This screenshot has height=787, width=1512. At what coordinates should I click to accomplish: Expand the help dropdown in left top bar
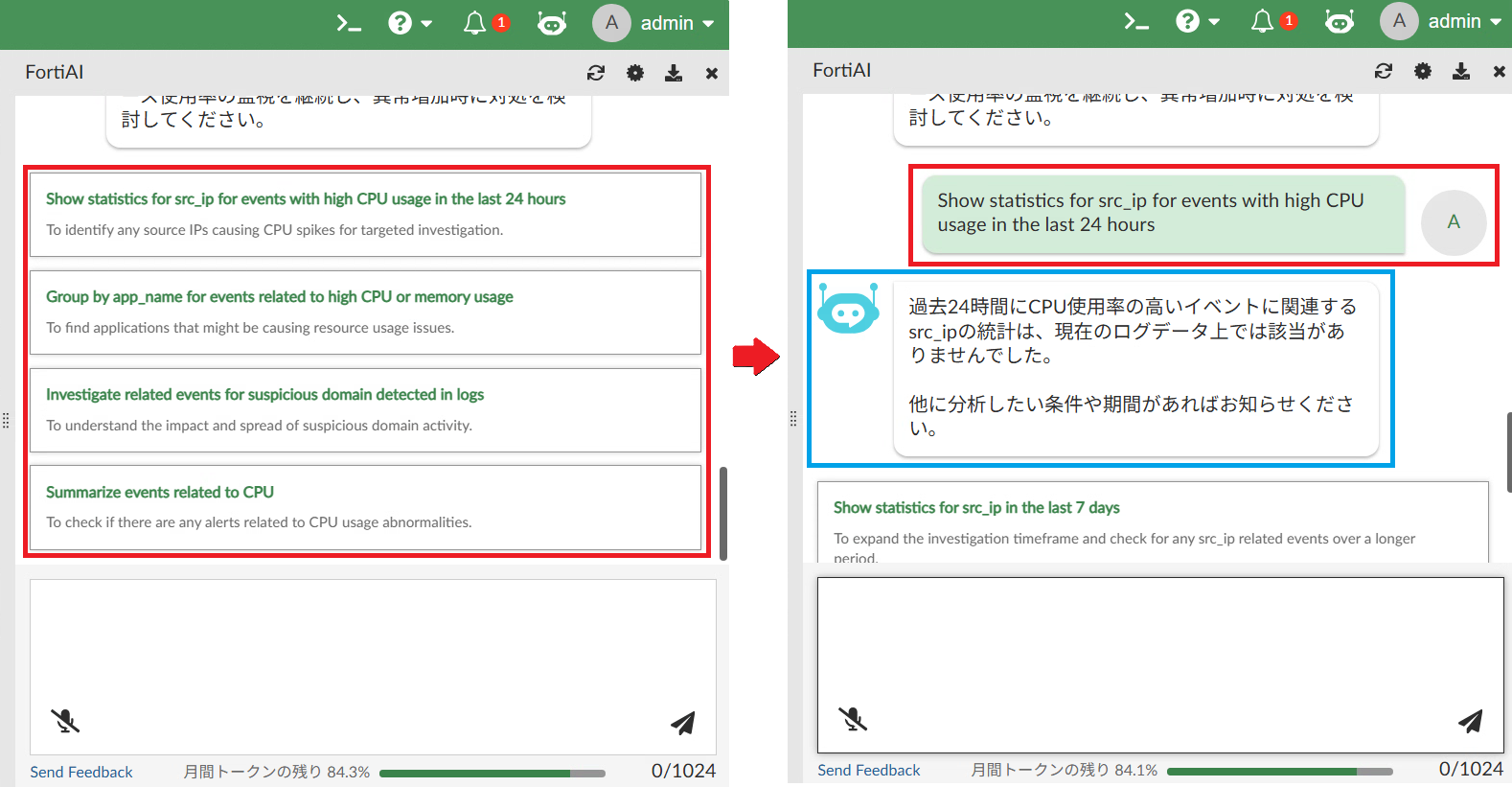tap(410, 23)
